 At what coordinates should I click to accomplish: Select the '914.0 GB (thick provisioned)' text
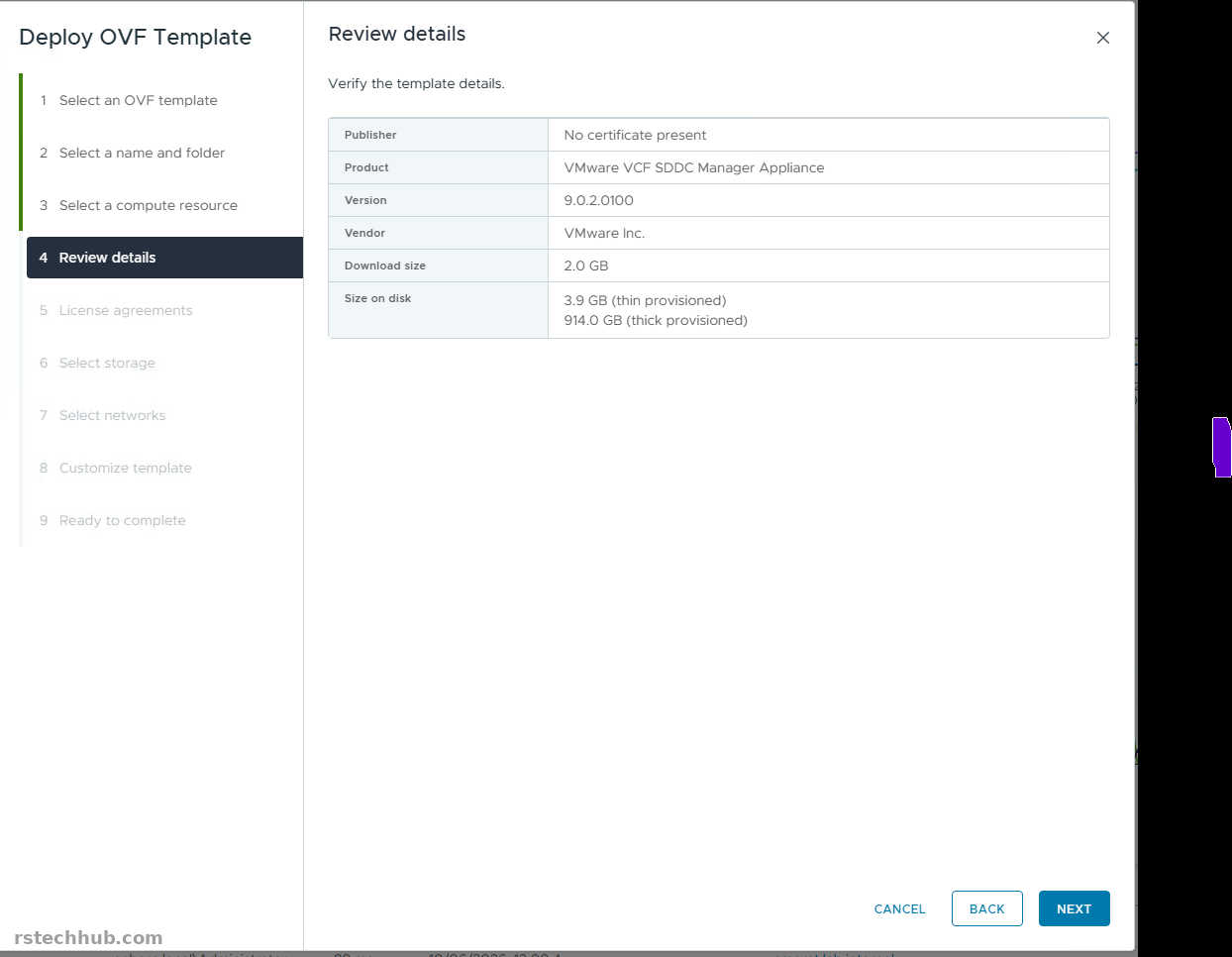(656, 320)
